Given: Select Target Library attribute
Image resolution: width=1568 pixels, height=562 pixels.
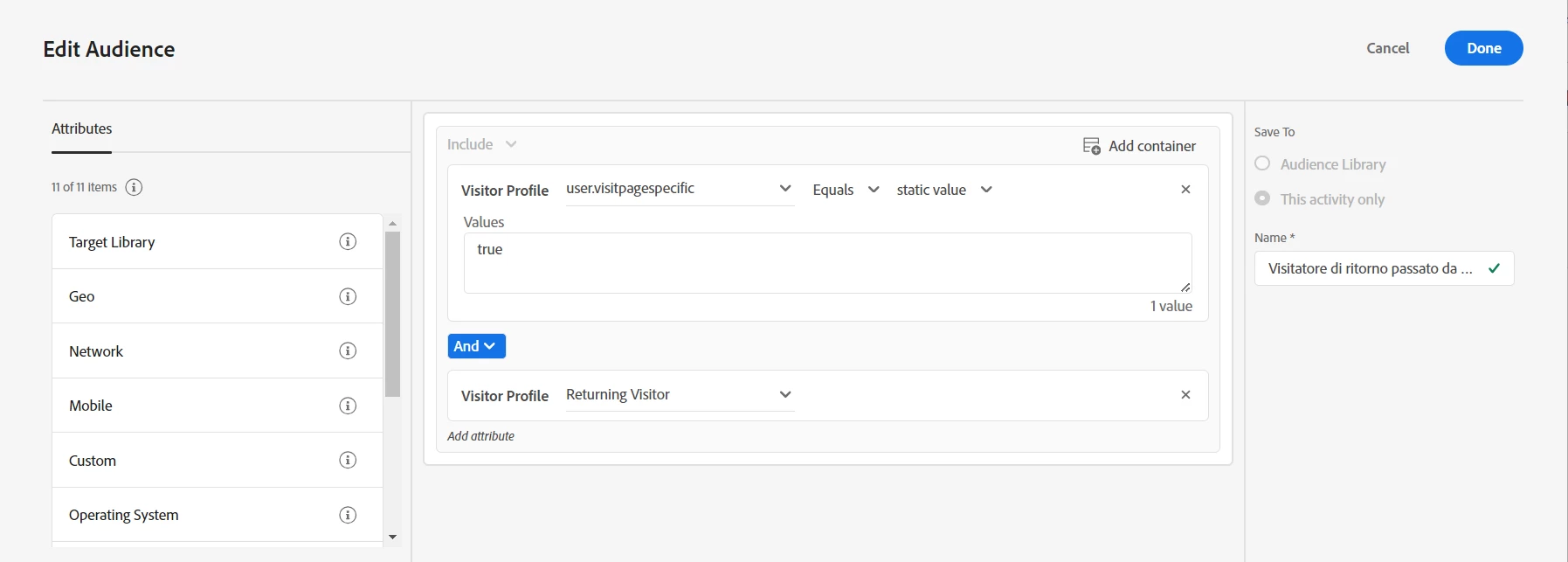Looking at the screenshot, I should click(218, 241).
